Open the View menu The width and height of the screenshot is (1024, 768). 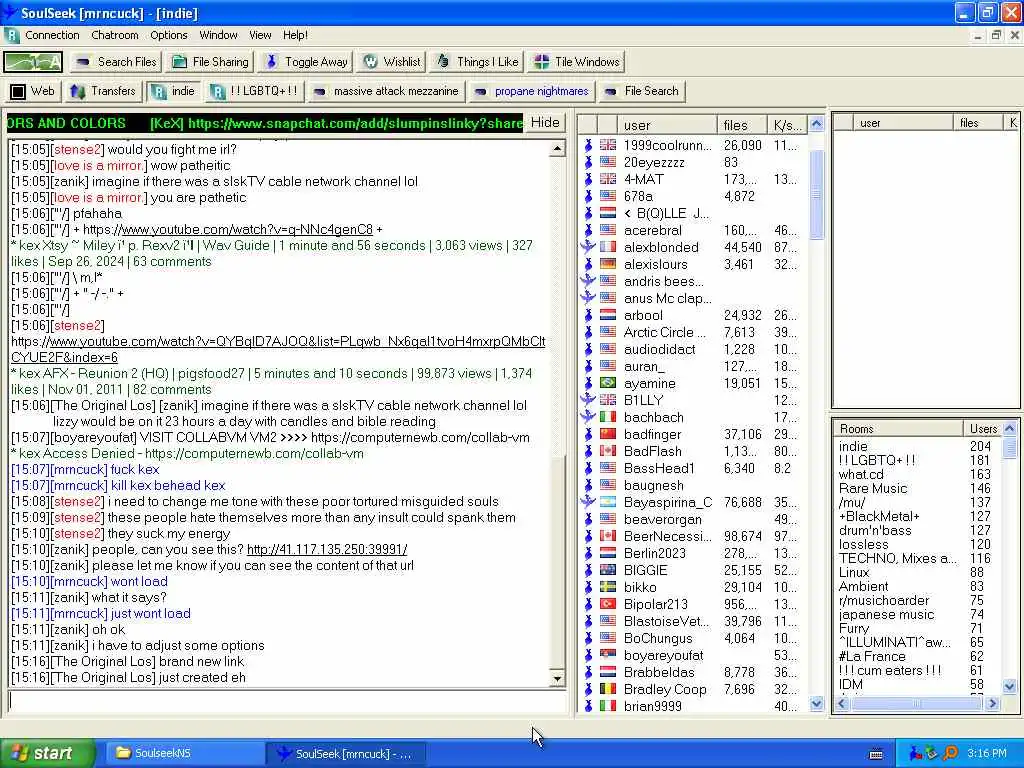pos(260,35)
